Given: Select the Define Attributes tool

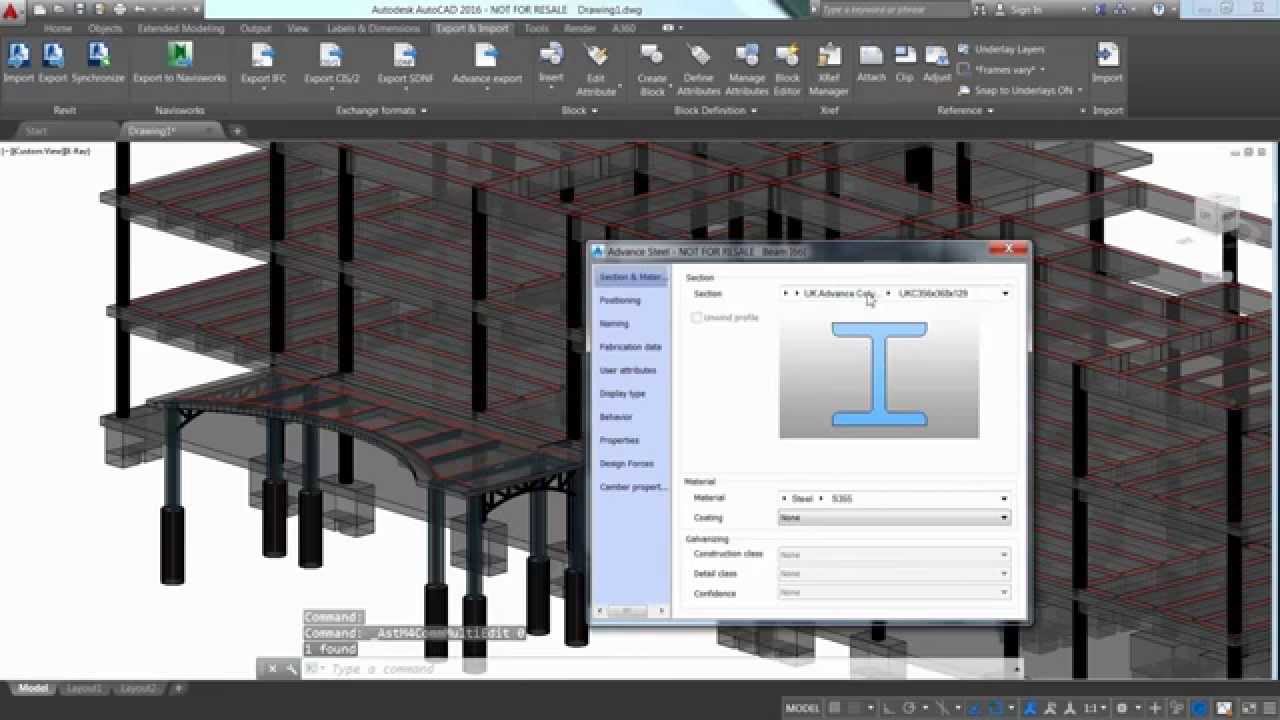Looking at the screenshot, I should click(x=699, y=58).
